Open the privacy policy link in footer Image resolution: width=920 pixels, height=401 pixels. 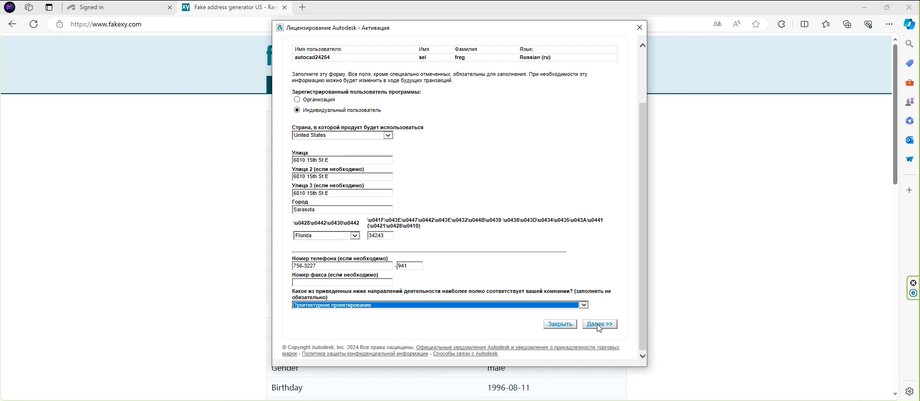(365, 353)
